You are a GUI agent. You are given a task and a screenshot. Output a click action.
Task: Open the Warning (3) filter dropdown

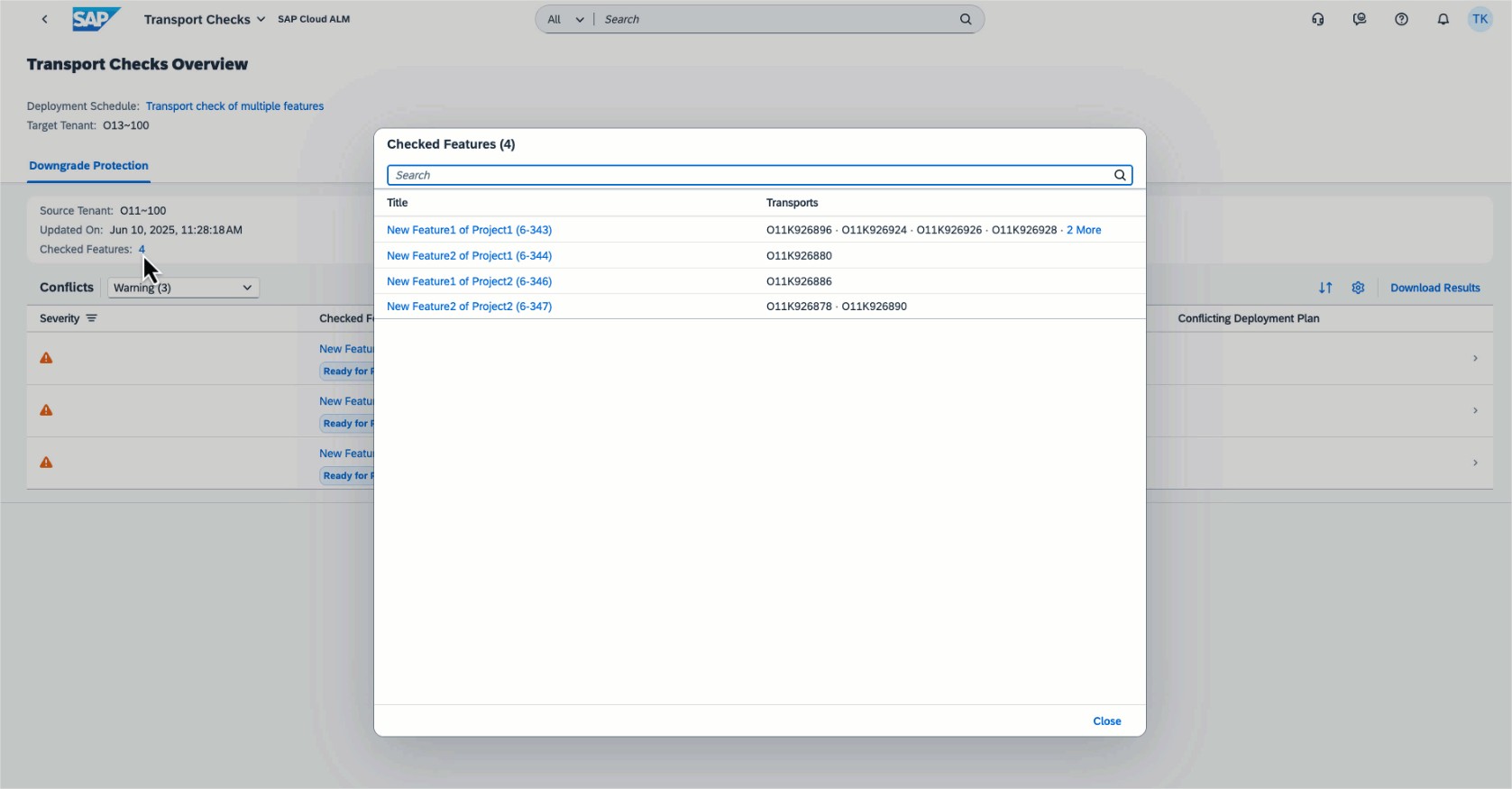183,288
